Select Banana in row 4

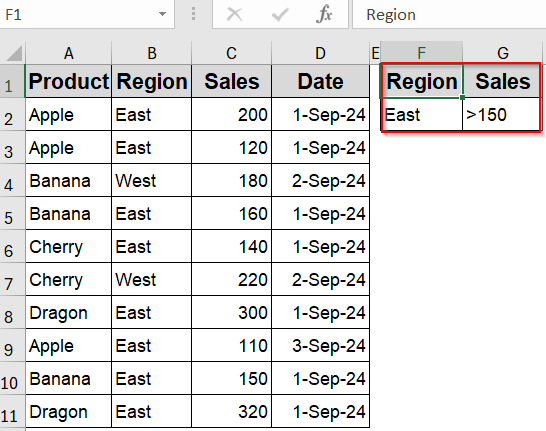69,180
